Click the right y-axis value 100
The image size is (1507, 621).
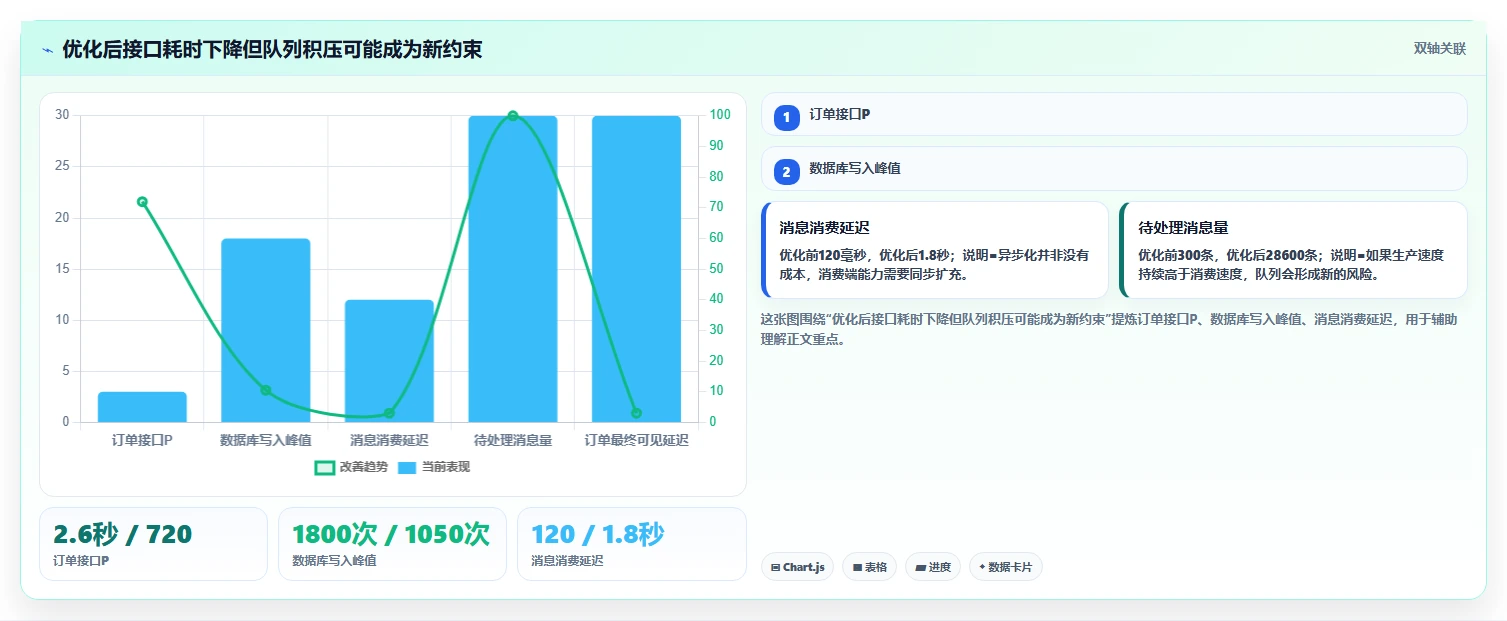pos(719,115)
